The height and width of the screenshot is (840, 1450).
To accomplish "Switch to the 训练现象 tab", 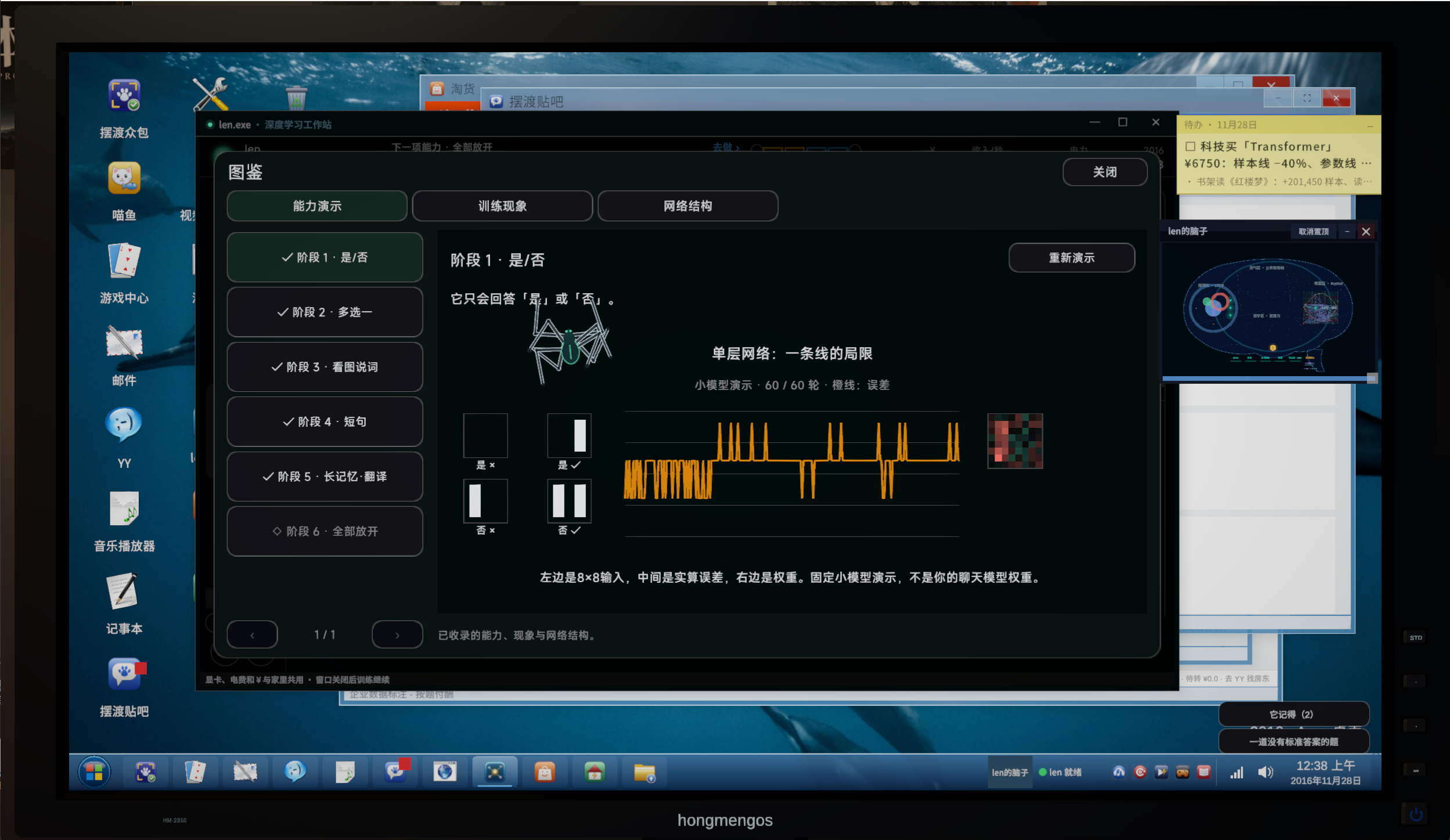I will pyautogui.click(x=502, y=206).
